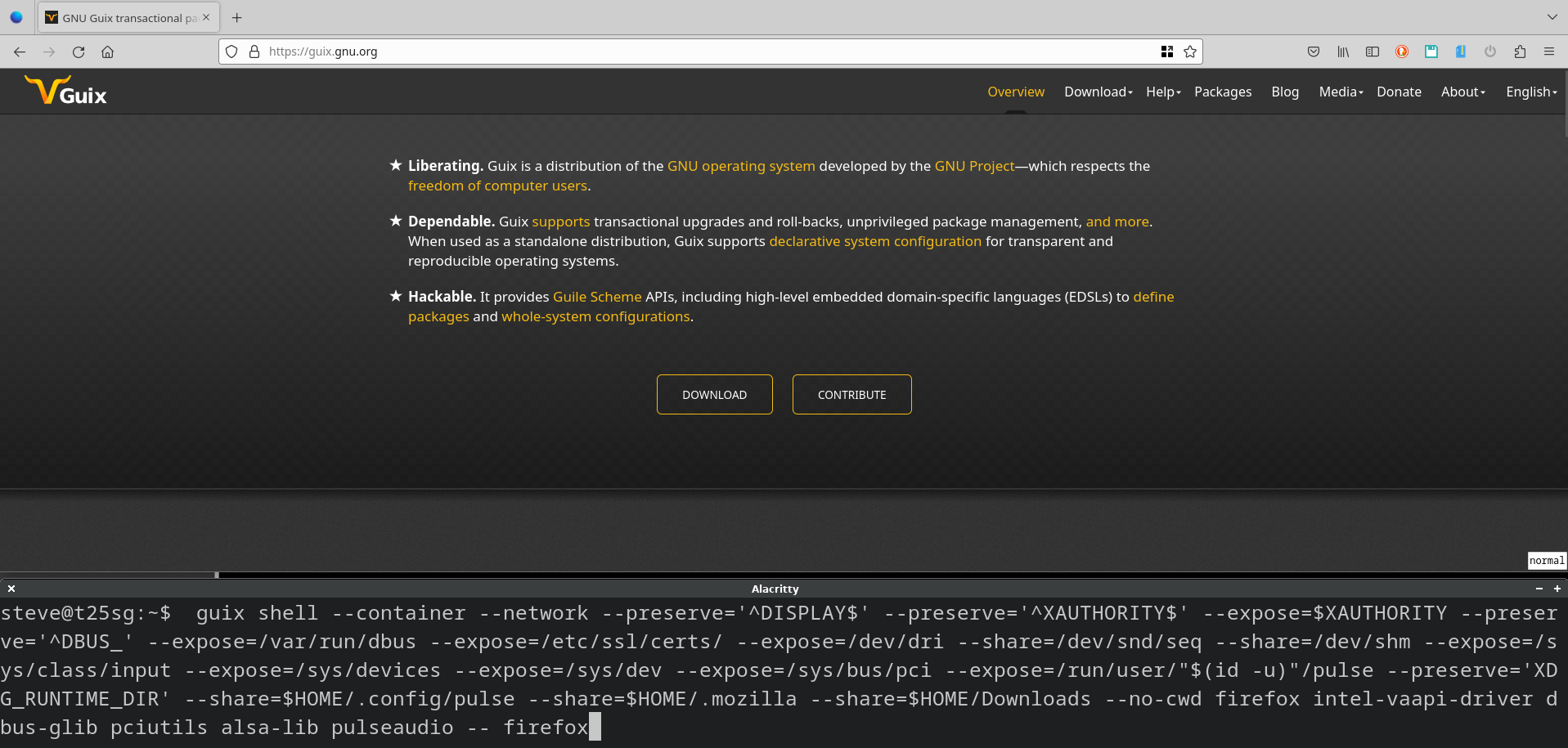The height and width of the screenshot is (748, 1568).
Task: Open the 'and more' link
Action: click(1117, 222)
